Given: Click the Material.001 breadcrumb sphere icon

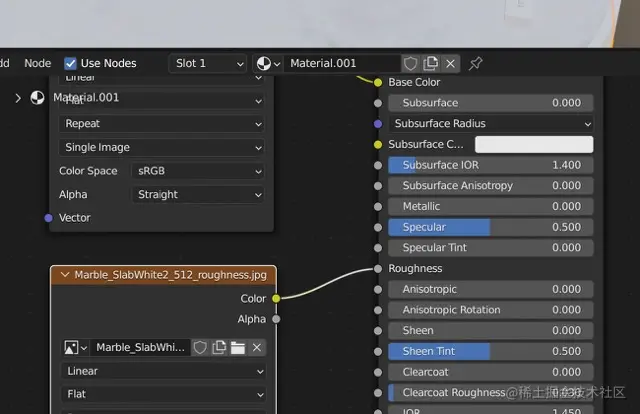Looking at the screenshot, I should [x=37, y=98].
